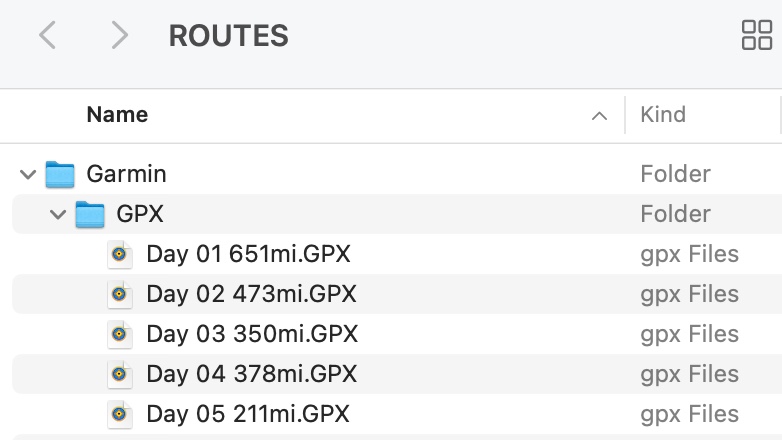
Task: Click the Garmin folder icon
Action: [60, 174]
